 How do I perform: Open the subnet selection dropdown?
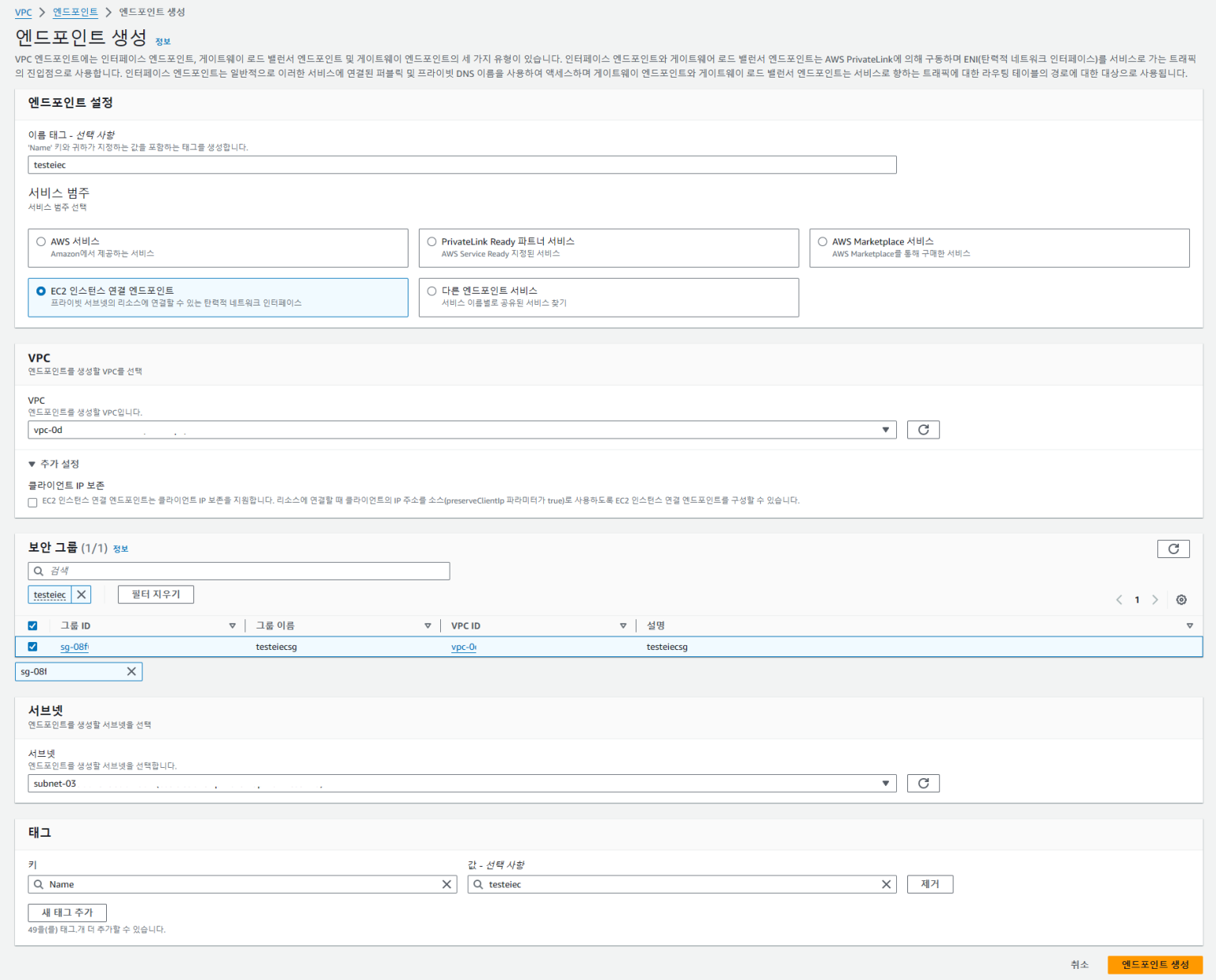pyautogui.click(x=886, y=783)
